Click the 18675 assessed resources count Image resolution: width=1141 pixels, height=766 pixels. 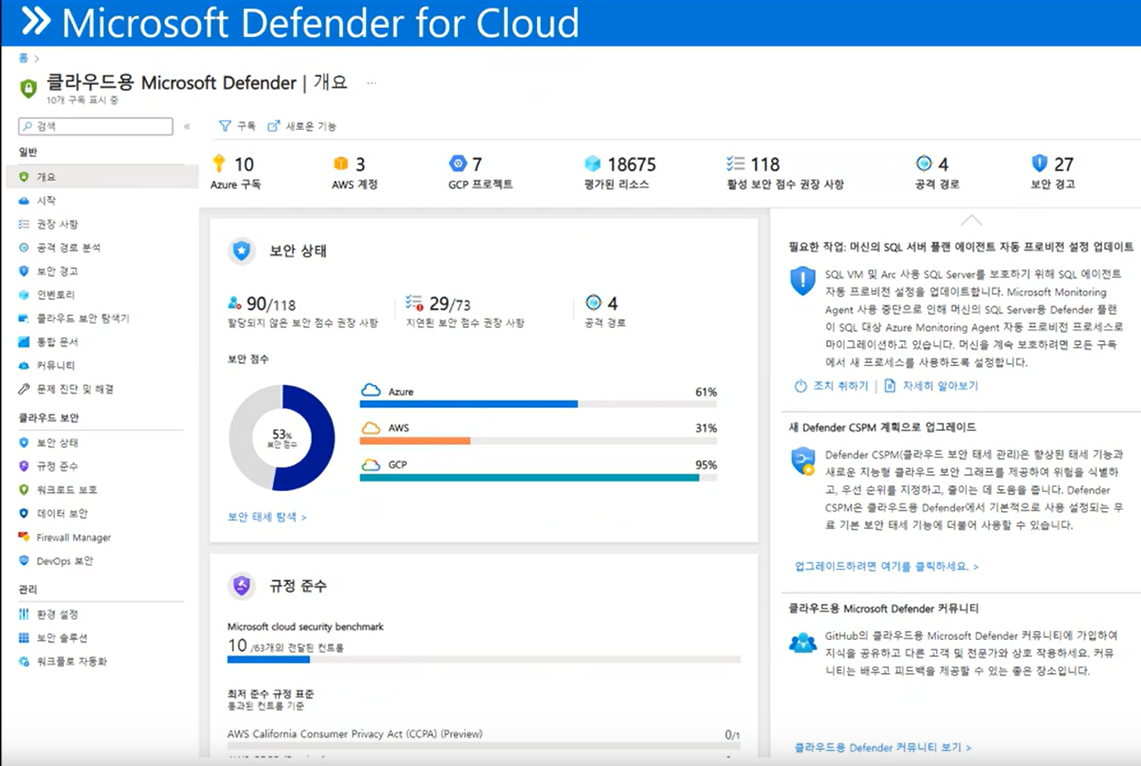(632, 164)
